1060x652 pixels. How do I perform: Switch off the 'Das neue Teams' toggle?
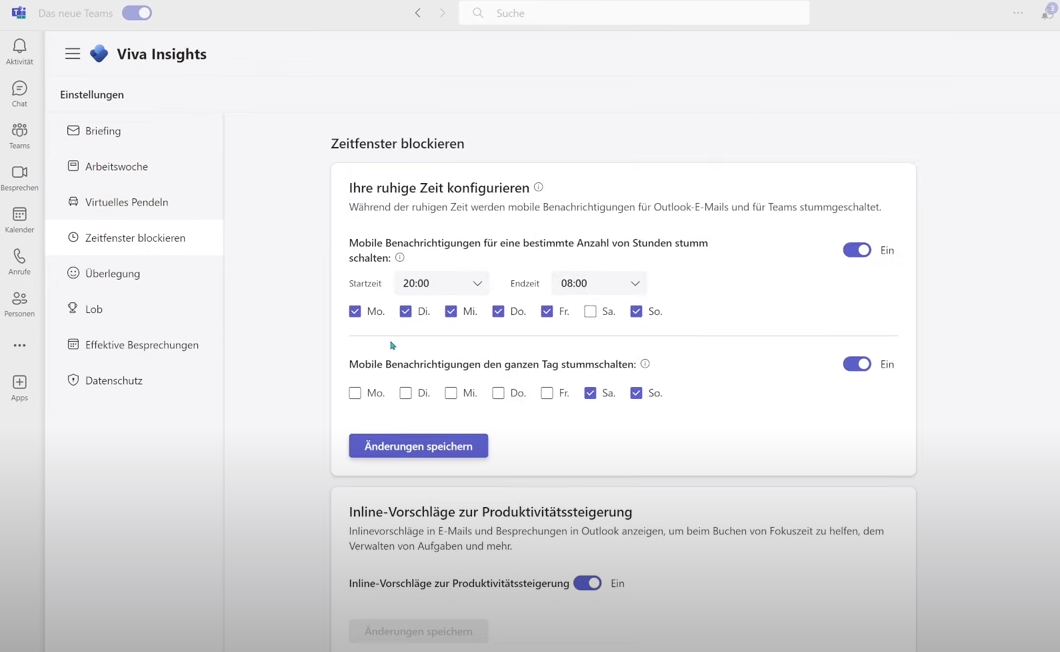[x=137, y=13]
